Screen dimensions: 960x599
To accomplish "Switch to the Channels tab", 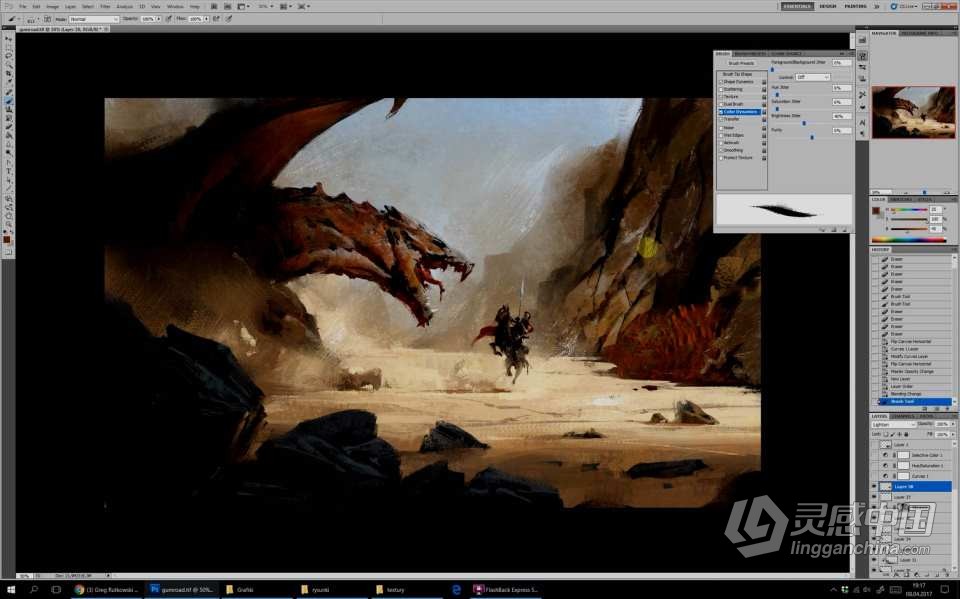I will (902, 416).
